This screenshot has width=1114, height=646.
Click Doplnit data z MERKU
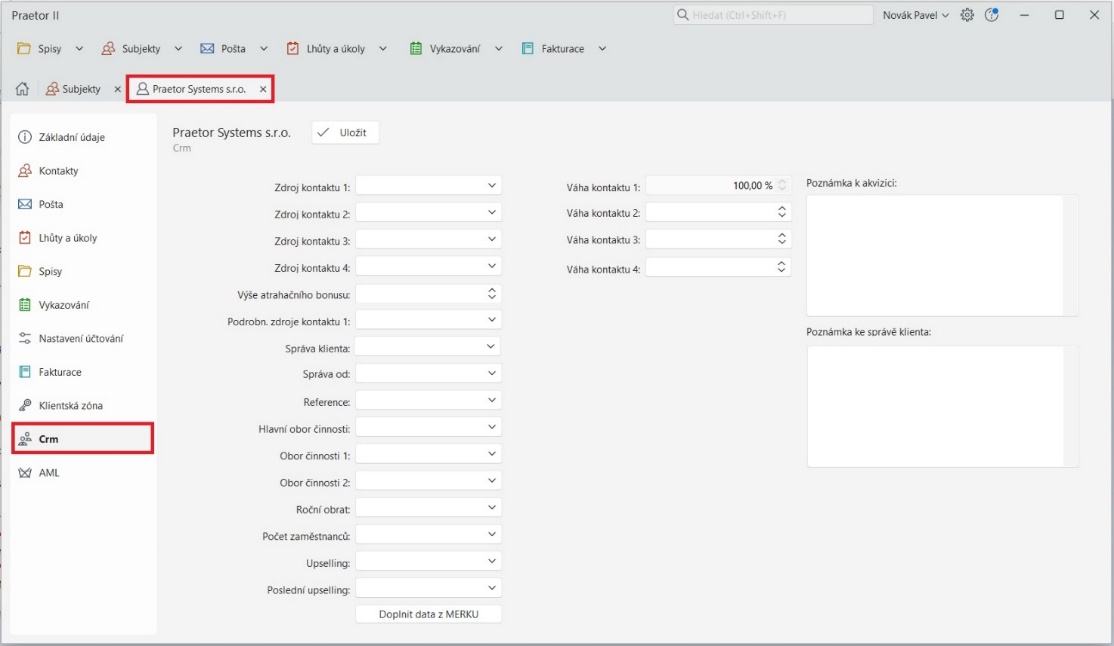[429, 614]
